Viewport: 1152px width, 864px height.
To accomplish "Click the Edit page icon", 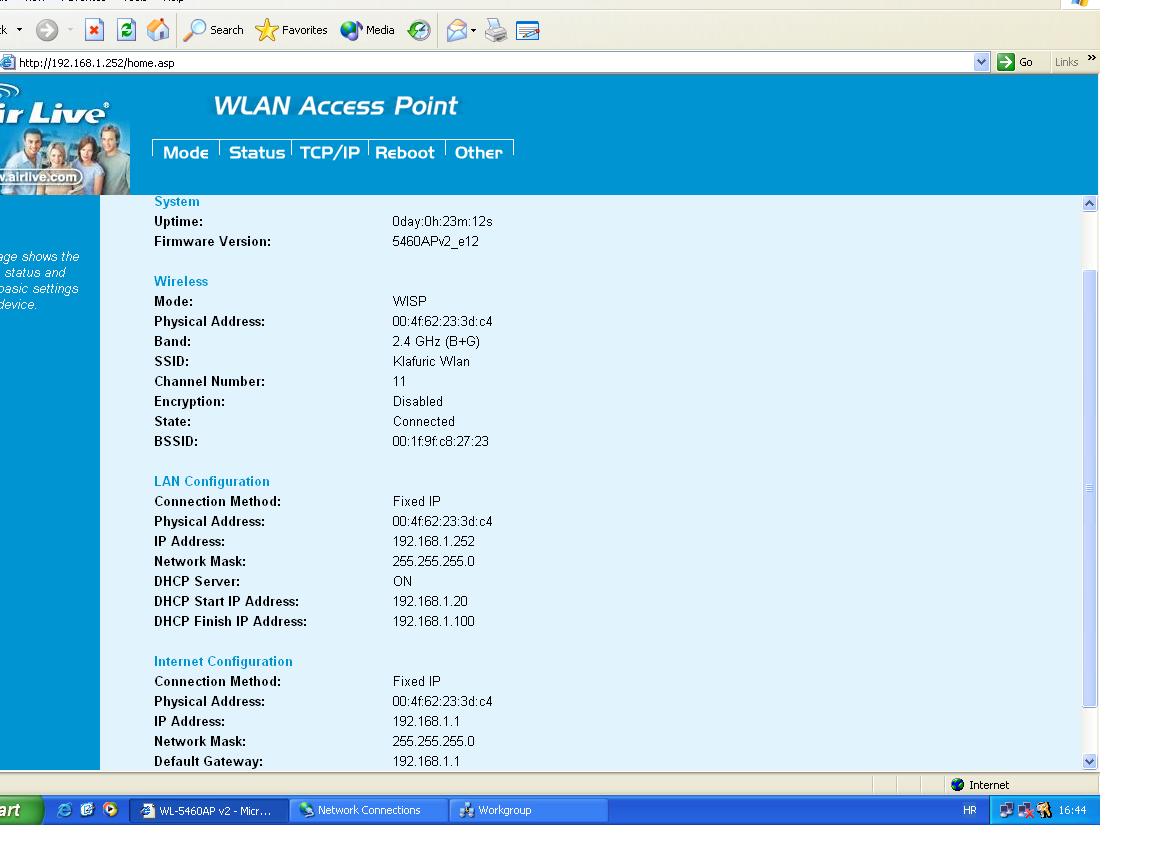I will pyautogui.click(x=528, y=30).
